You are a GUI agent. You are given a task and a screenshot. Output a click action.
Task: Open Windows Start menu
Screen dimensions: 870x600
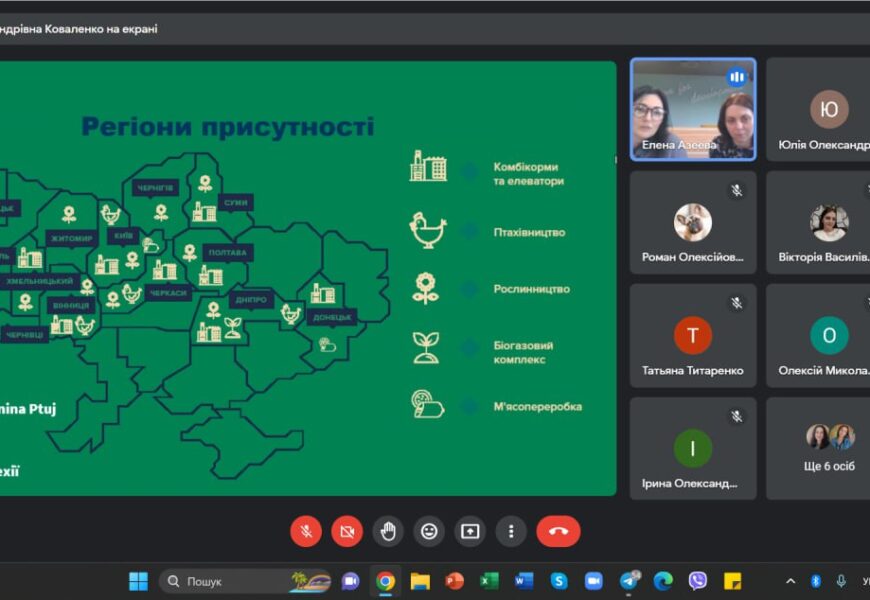click(x=138, y=581)
